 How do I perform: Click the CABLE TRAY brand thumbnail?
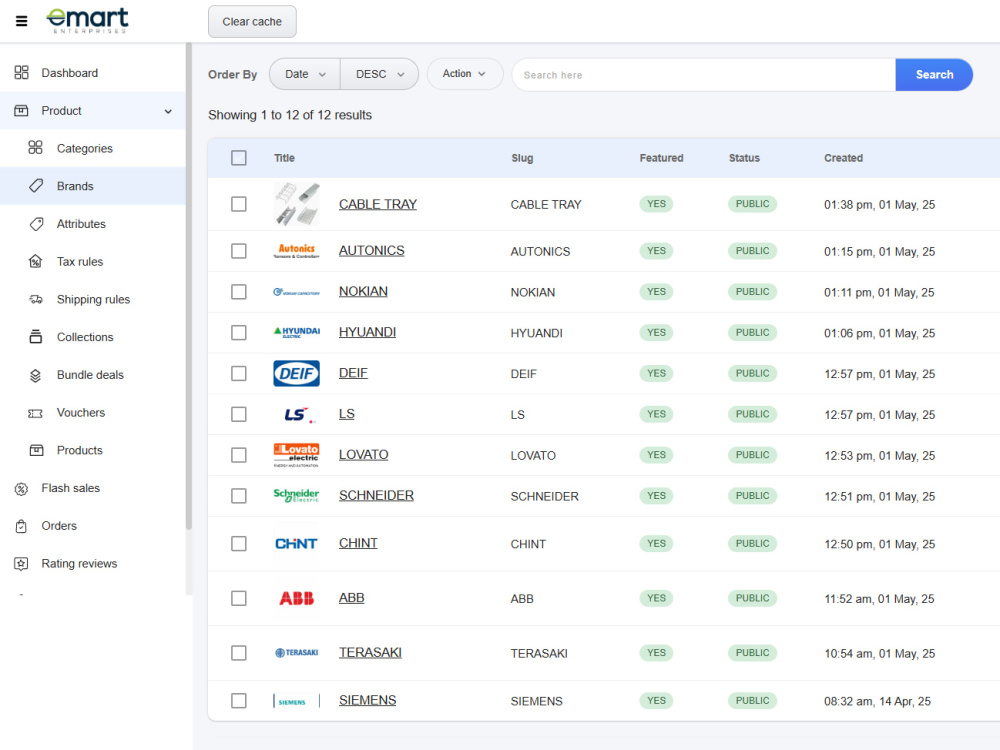point(297,204)
